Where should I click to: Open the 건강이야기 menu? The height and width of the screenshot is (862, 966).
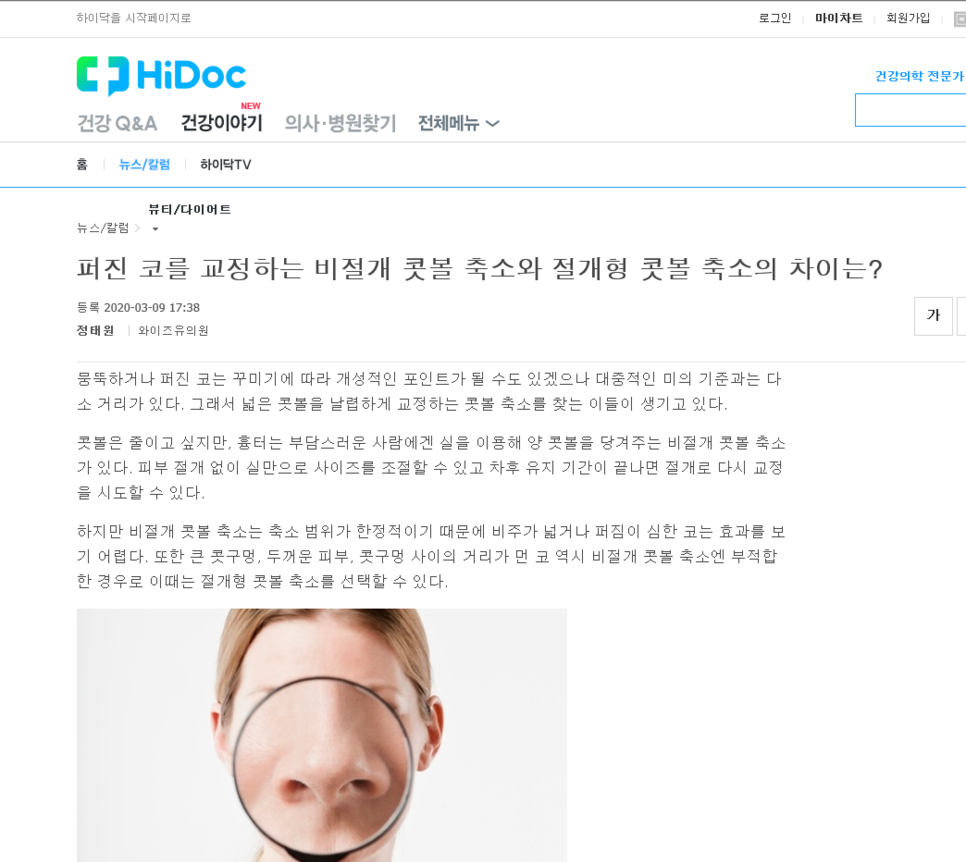[x=221, y=123]
